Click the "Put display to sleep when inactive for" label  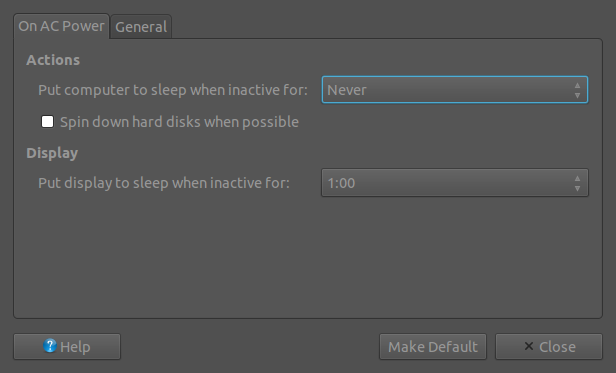164,183
